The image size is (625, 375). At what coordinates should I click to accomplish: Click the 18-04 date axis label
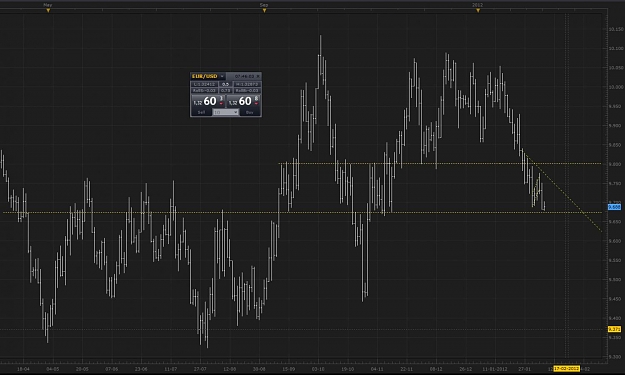click(x=23, y=369)
